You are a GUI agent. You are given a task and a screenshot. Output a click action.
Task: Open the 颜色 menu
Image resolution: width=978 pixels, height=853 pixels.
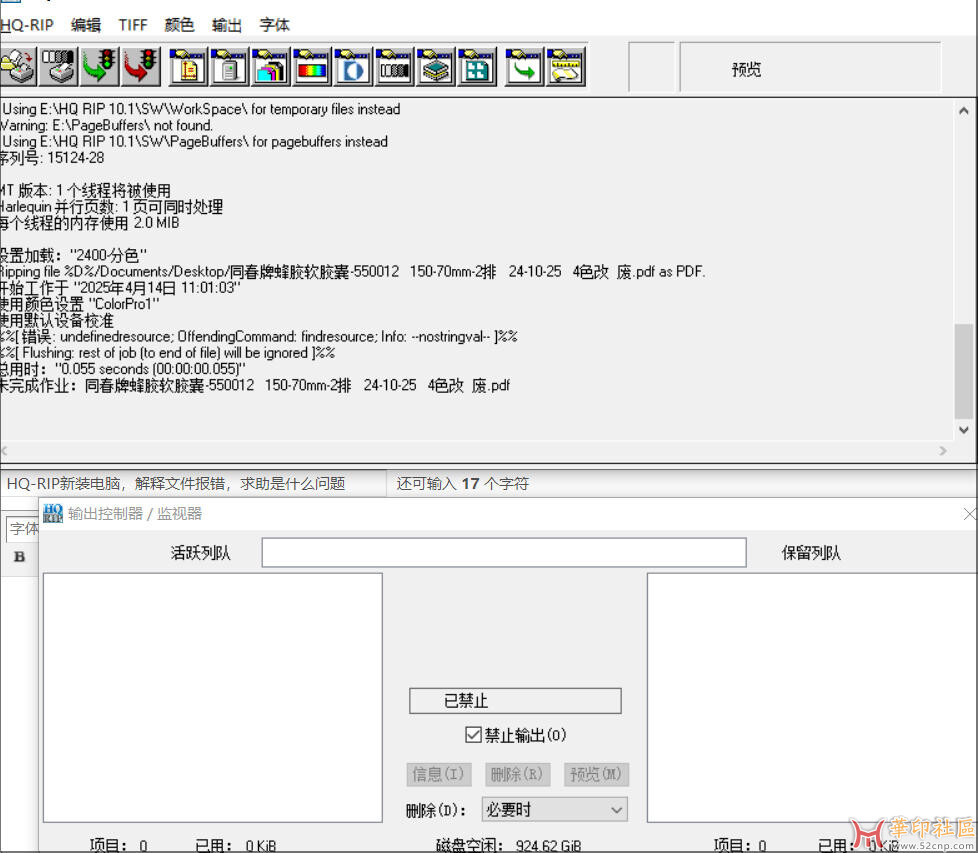click(x=180, y=25)
